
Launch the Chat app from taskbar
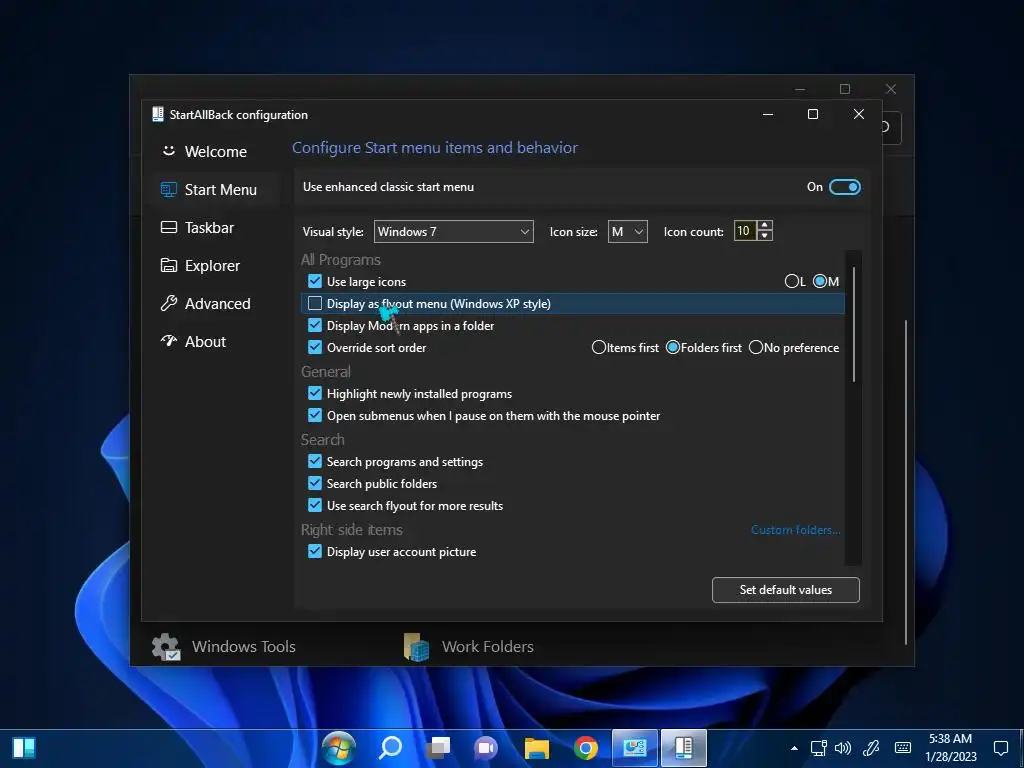click(486, 748)
